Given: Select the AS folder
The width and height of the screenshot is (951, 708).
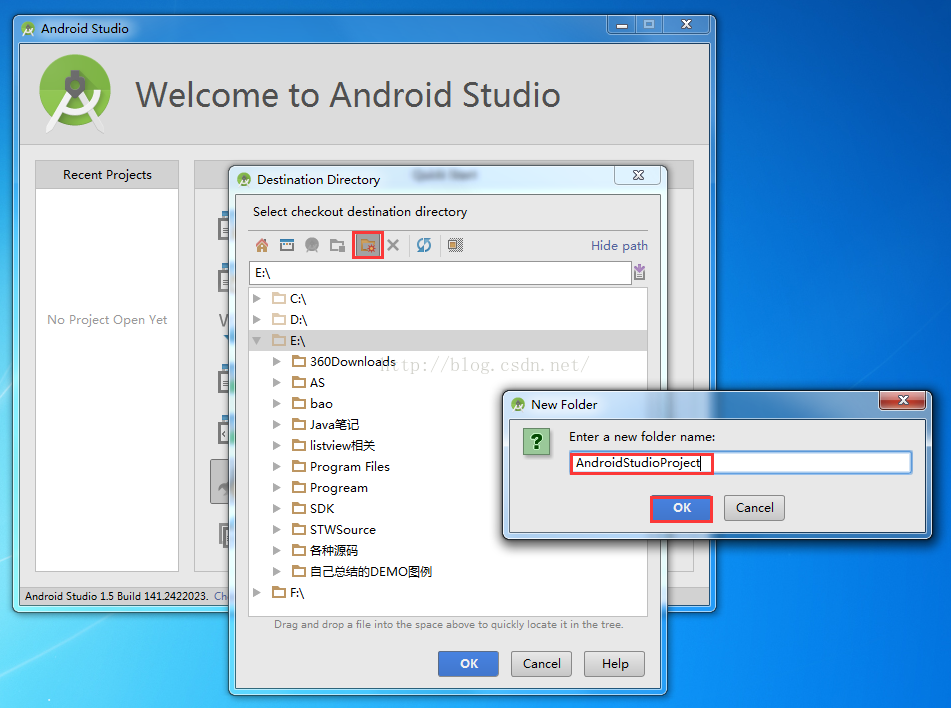Looking at the screenshot, I should (308, 383).
